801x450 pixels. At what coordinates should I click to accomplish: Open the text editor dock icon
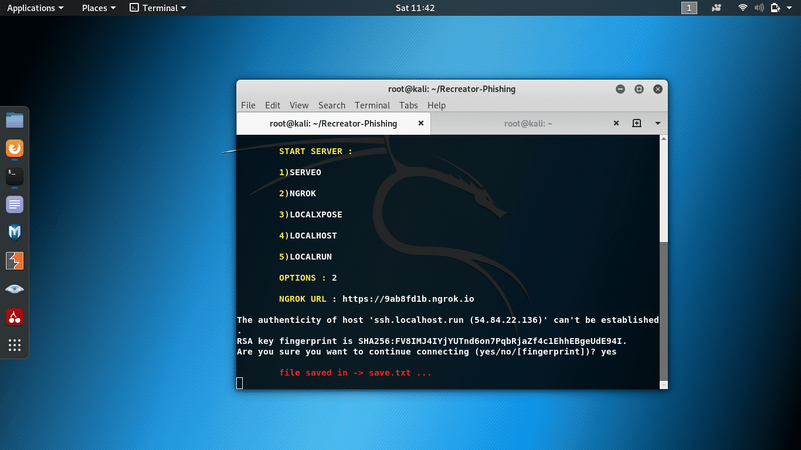pyautogui.click(x=14, y=204)
